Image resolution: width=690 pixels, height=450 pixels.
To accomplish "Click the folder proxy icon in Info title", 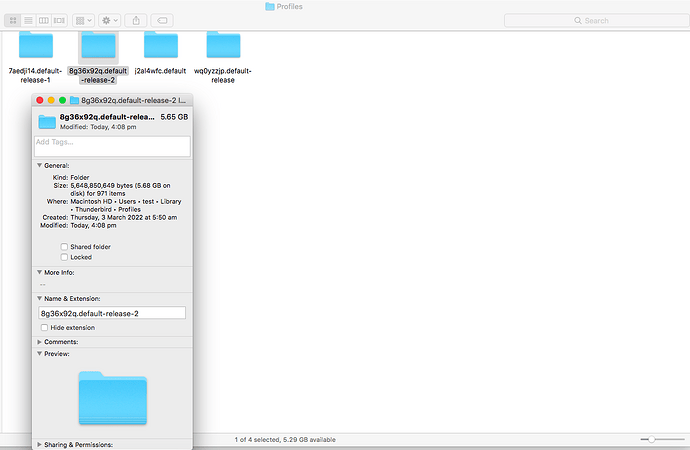I will click(74, 100).
